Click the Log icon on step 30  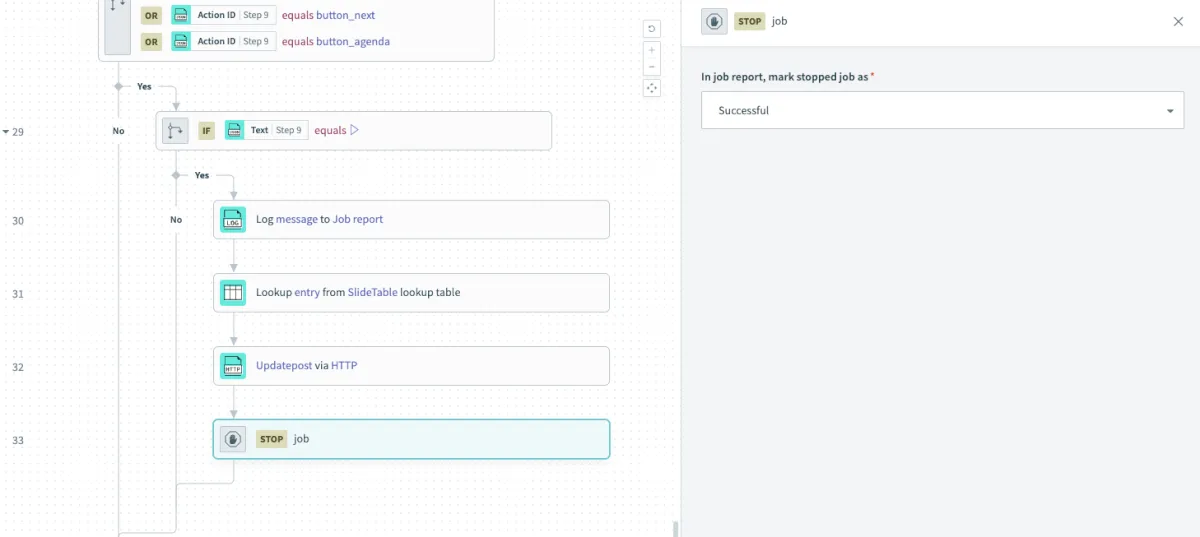click(x=233, y=220)
